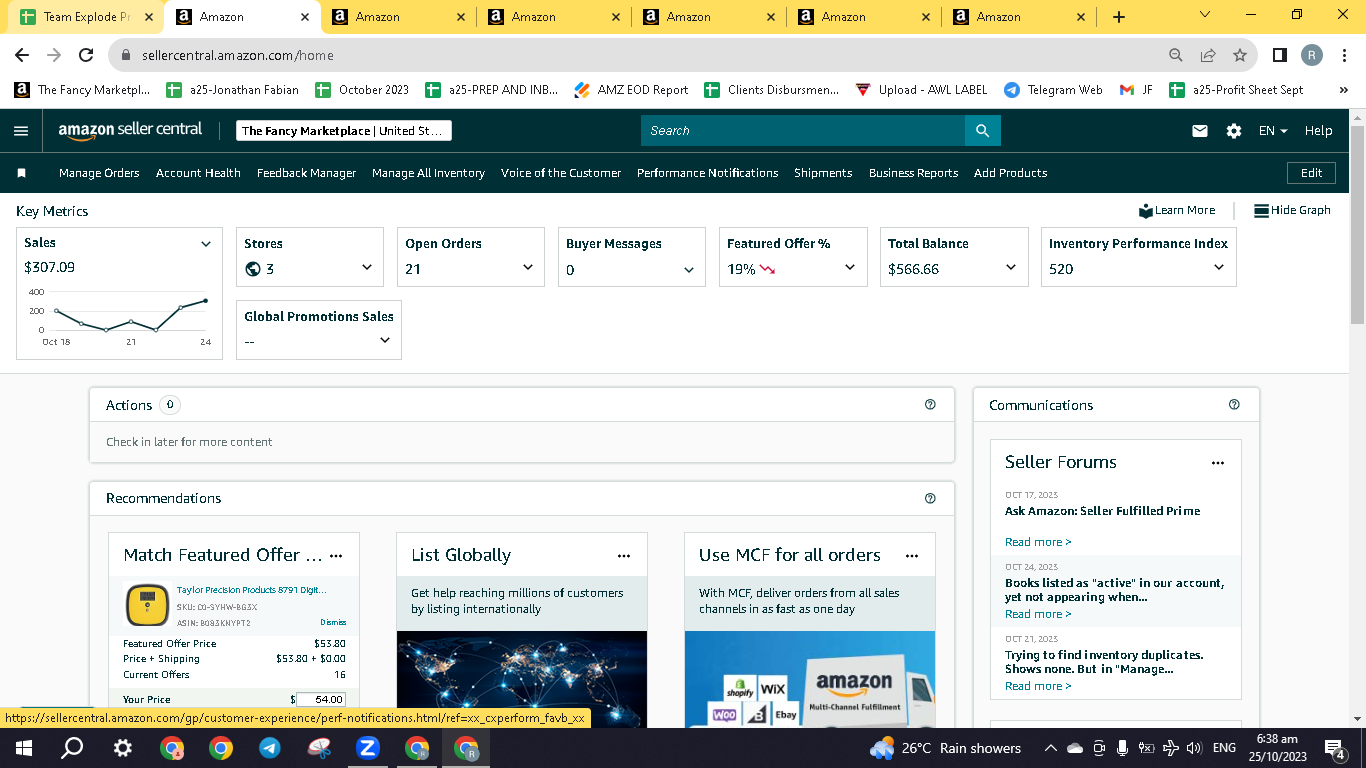Expand the Featured Offer % dropdown
Screen dimensions: 1366x768
[850, 268]
